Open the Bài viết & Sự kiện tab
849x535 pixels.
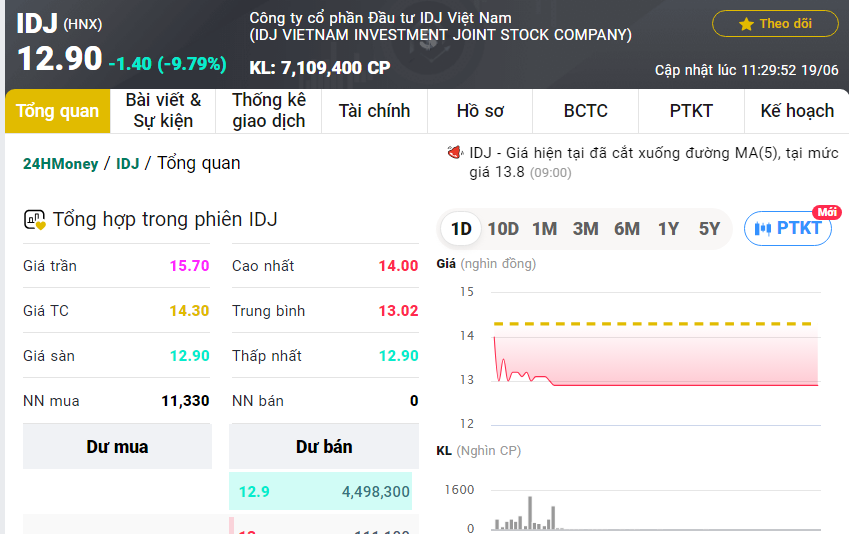[x=163, y=111]
